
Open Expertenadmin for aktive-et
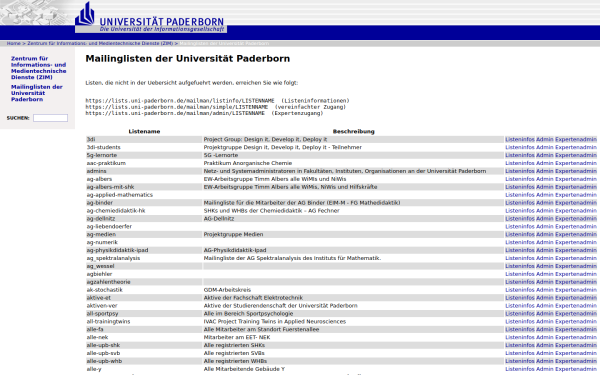click(x=576, y=298)
